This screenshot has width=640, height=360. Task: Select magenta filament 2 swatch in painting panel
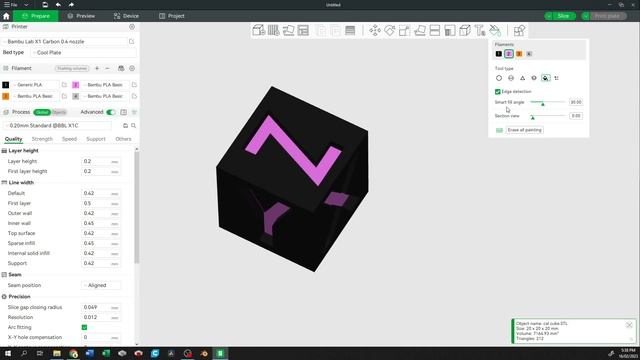[509, 54]
